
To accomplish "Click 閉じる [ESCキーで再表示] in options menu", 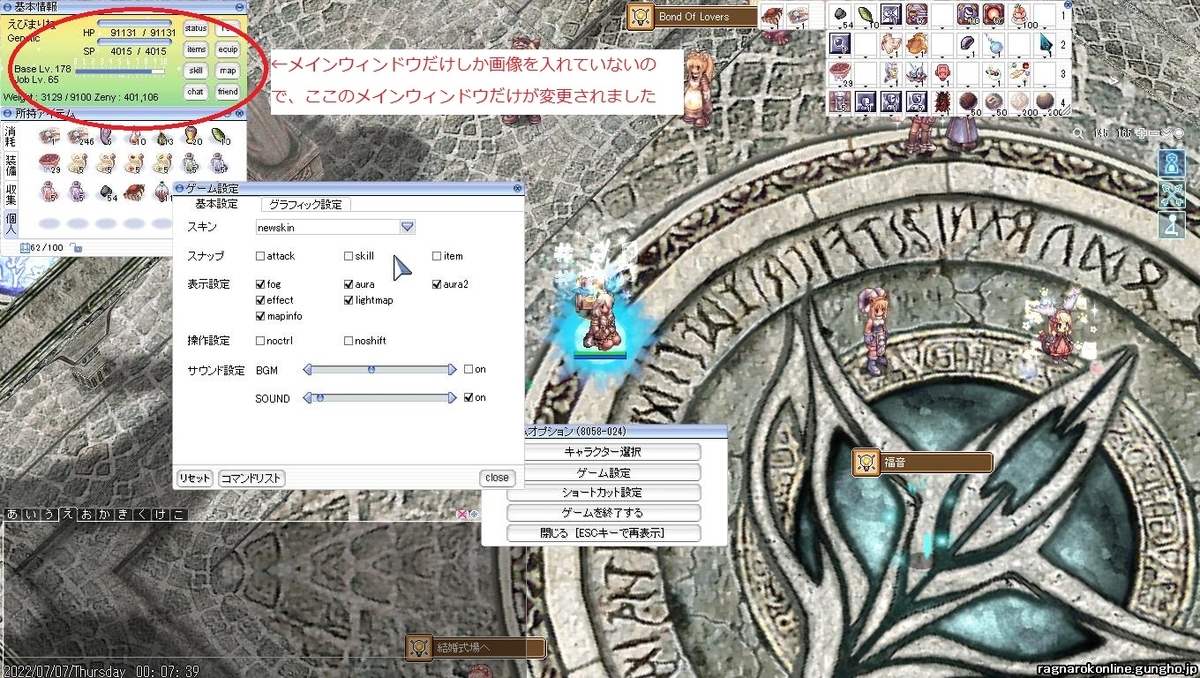I will click(603, 533).
